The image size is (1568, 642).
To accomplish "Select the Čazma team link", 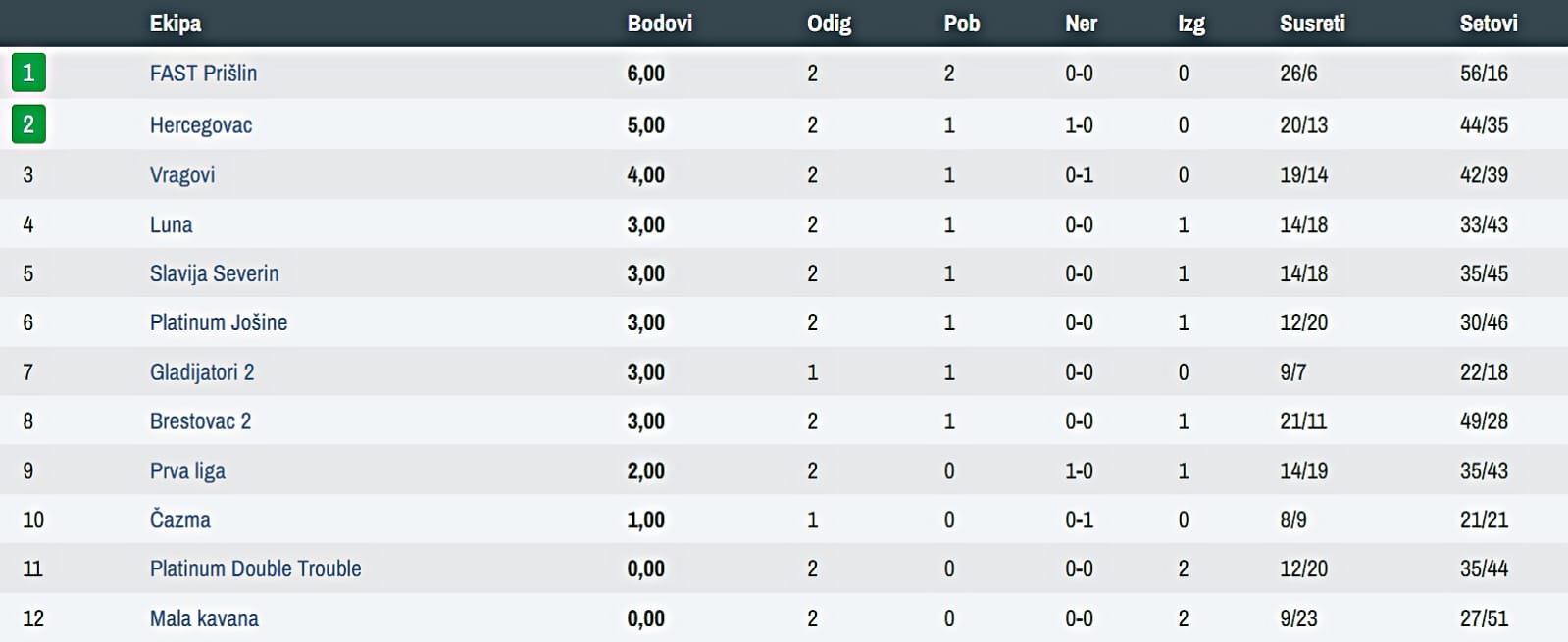I will [180, 519].
